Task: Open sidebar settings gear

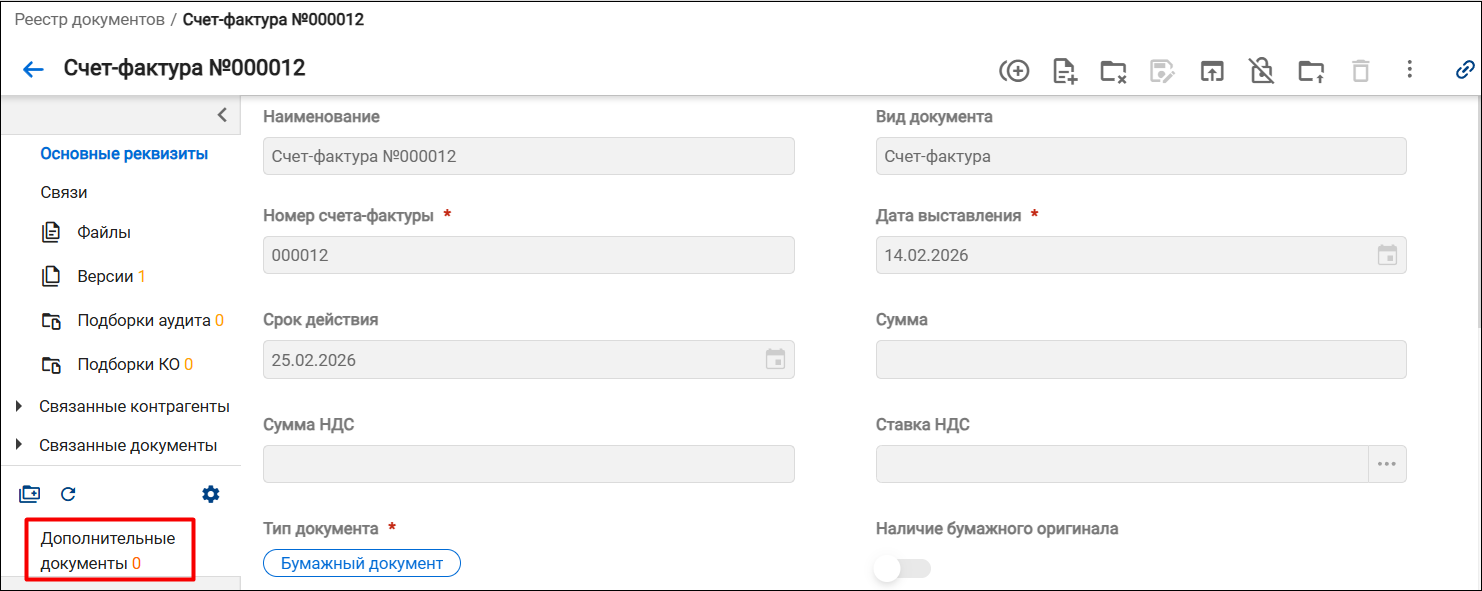Action: pos(211,494)
